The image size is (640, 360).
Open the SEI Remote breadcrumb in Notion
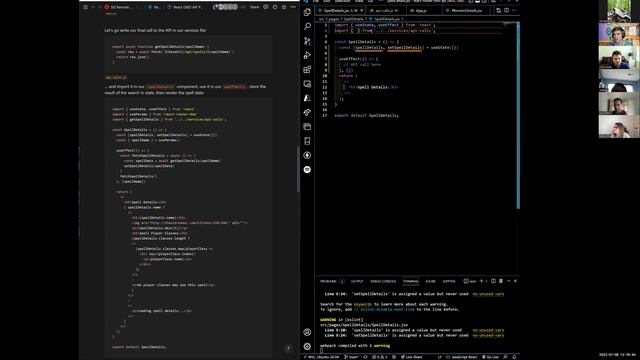pos(118,7)
